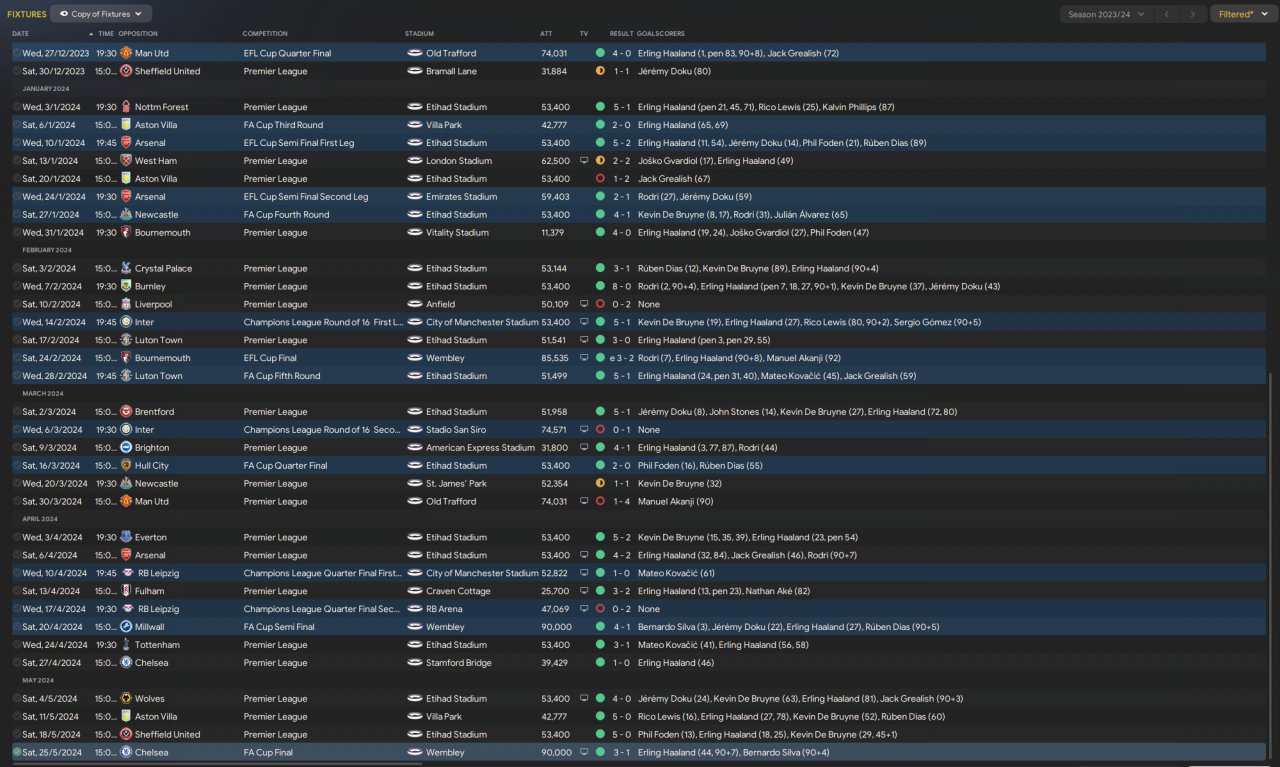Sort by the Date column header

point(20,34)
